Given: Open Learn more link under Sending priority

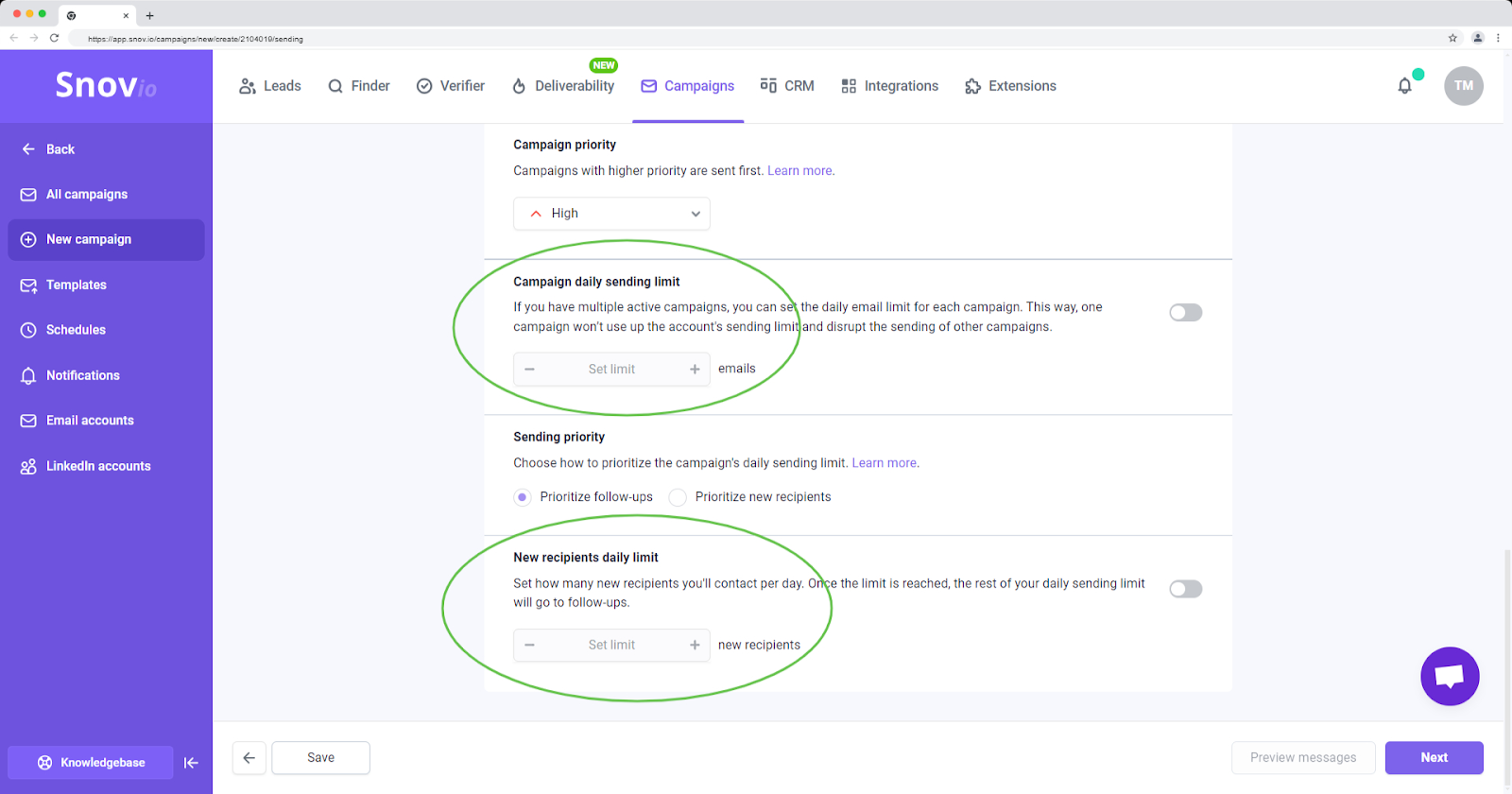Looking at the screenshot, I should [885, 463].
